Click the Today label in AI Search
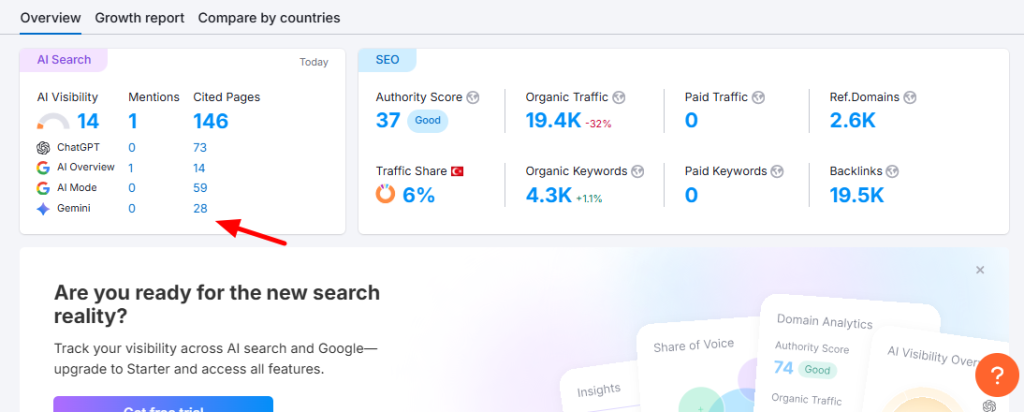 314,63
